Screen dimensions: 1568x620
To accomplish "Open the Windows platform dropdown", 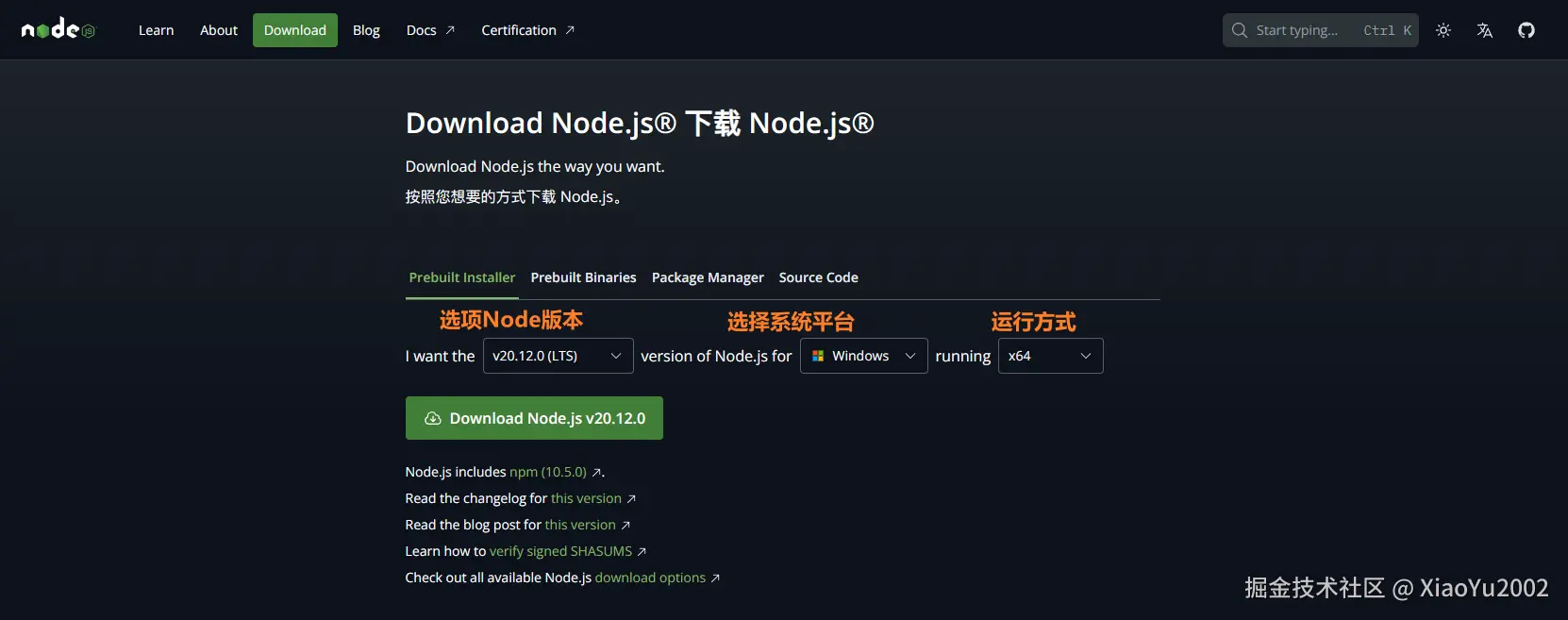I will point(863,356).
